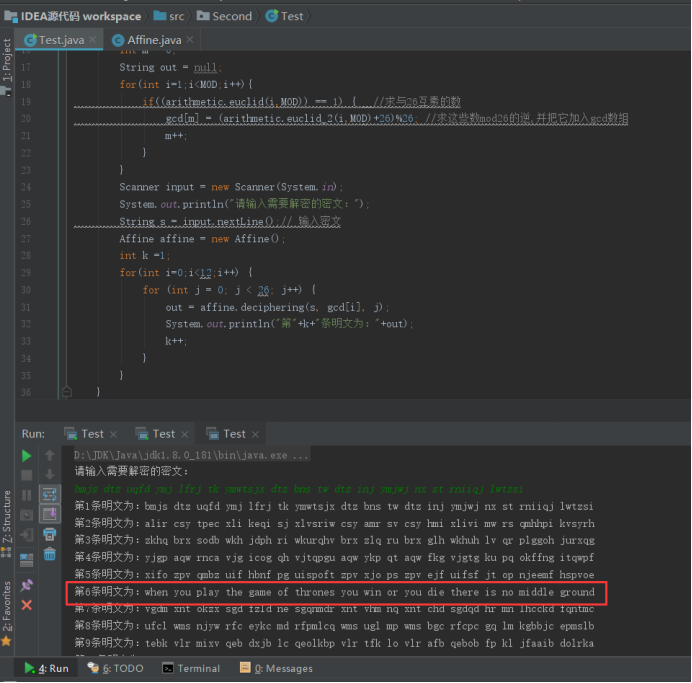The width and height of the screenshot is (692, 683).
Task: Click IDEA源代码 workspace in the breadcrumb
Action: [x=73, y=16]
